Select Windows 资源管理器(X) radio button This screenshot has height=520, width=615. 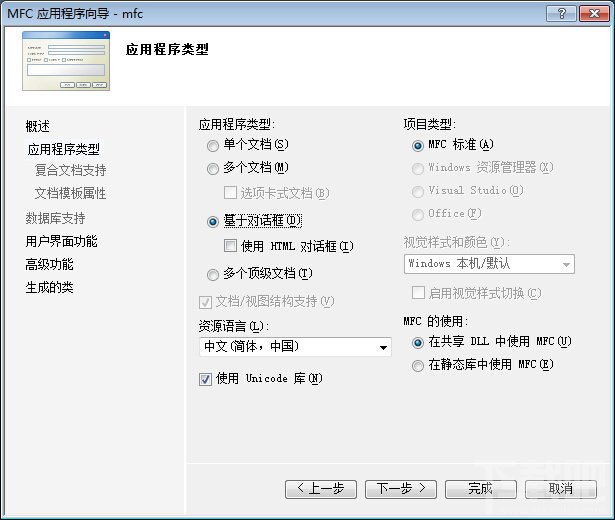tap(418, 168)
